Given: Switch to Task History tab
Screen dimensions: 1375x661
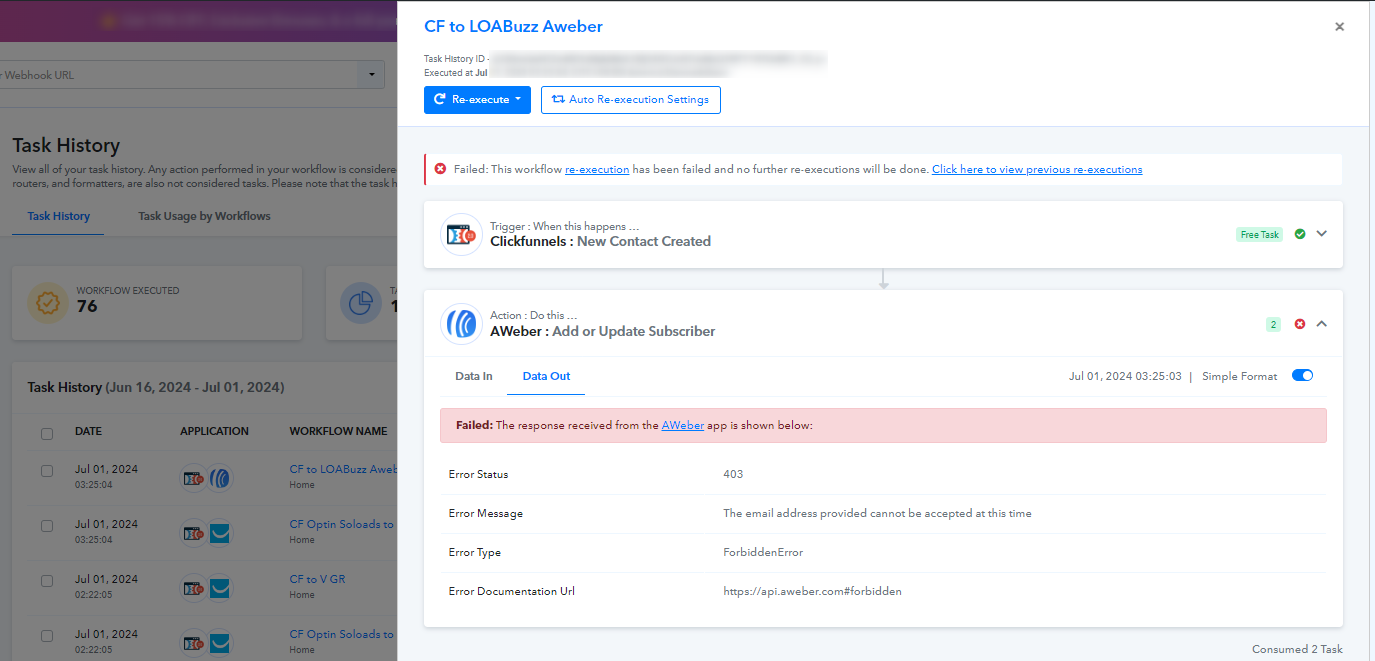Looking at the screenshot, I should point(59,216).
